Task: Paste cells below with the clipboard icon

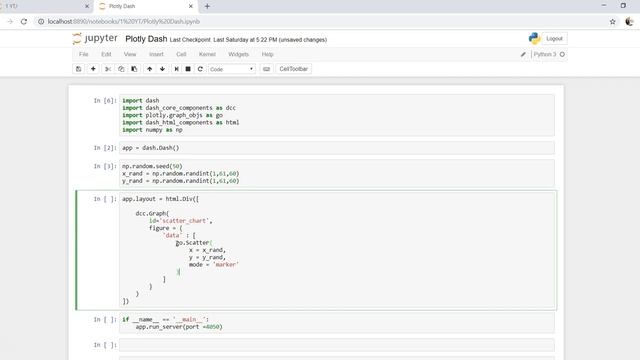Action: pos(134,69)
